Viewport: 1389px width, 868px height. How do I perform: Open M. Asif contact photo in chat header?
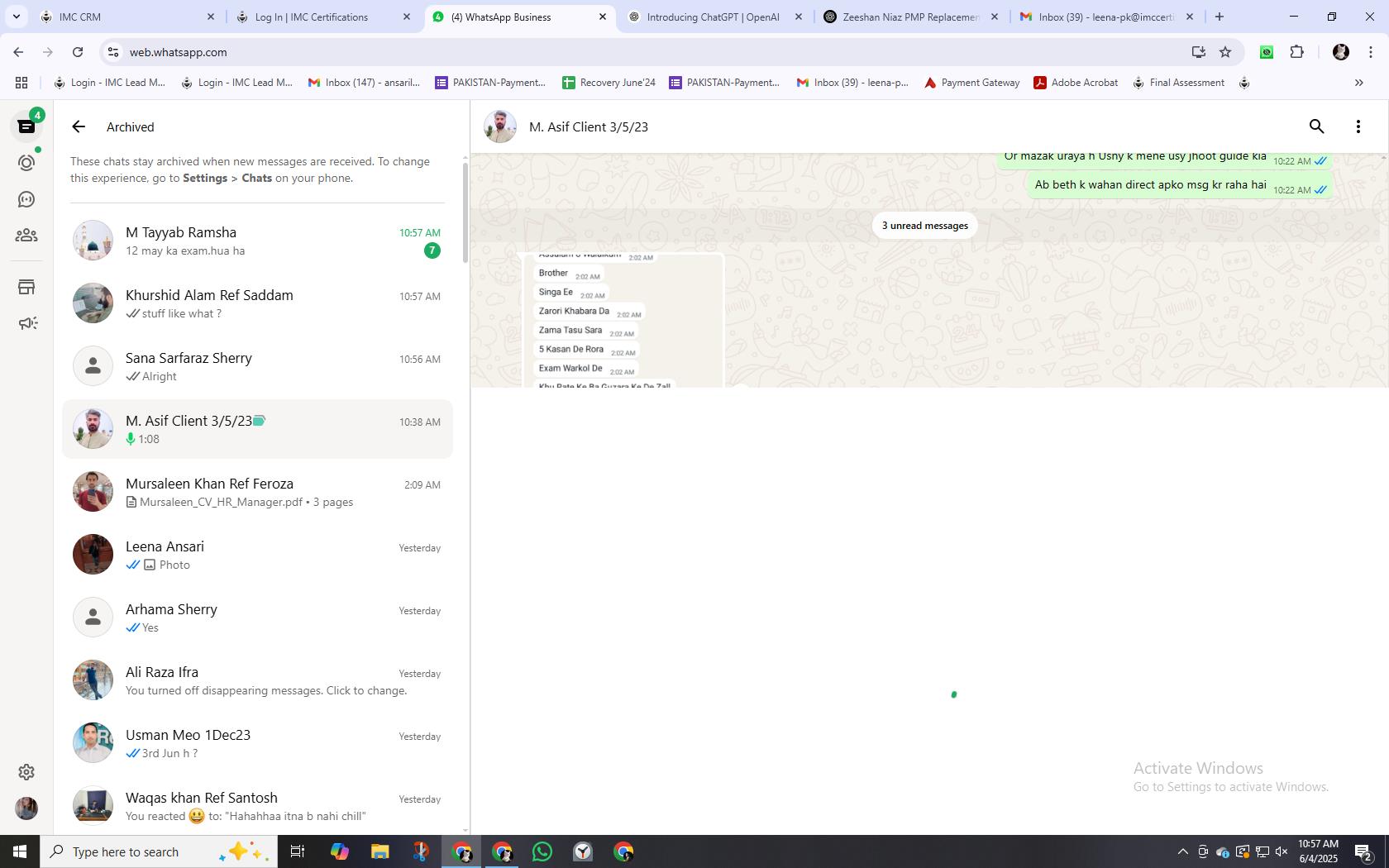[x=500, y=126]
